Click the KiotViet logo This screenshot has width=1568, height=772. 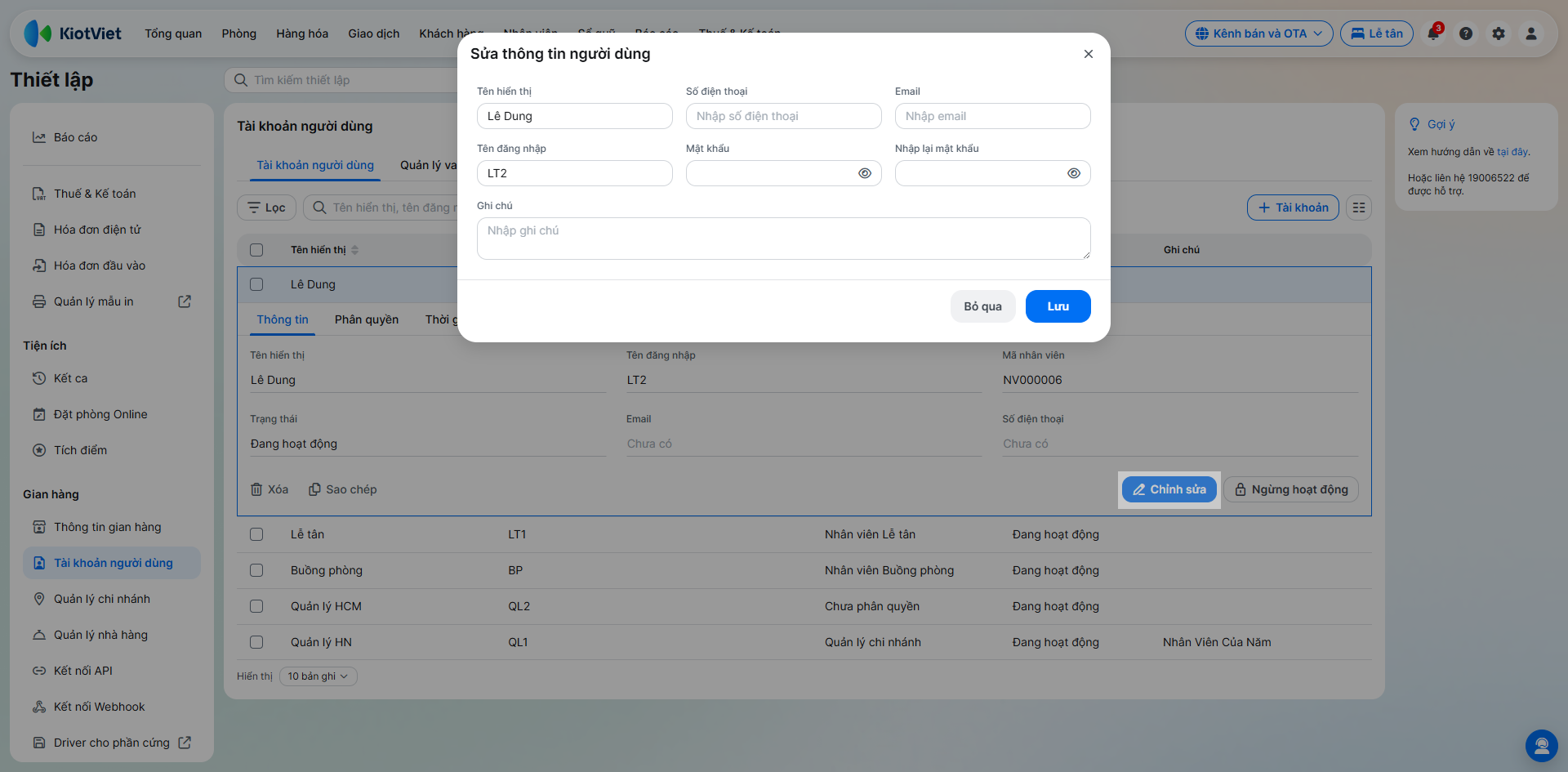click(x=73, y=33)
